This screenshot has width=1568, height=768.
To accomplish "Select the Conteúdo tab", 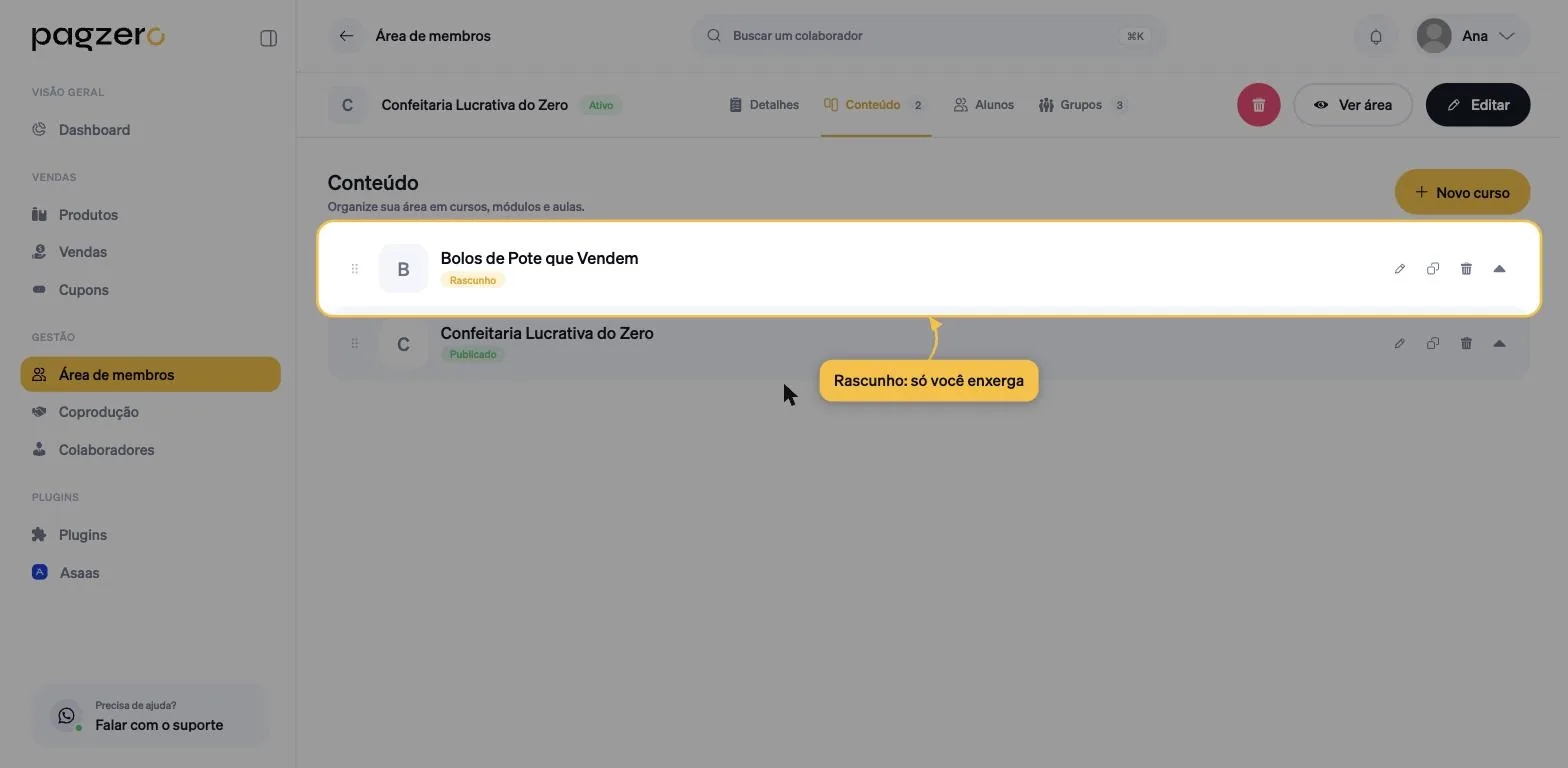I will coord(876,105).
